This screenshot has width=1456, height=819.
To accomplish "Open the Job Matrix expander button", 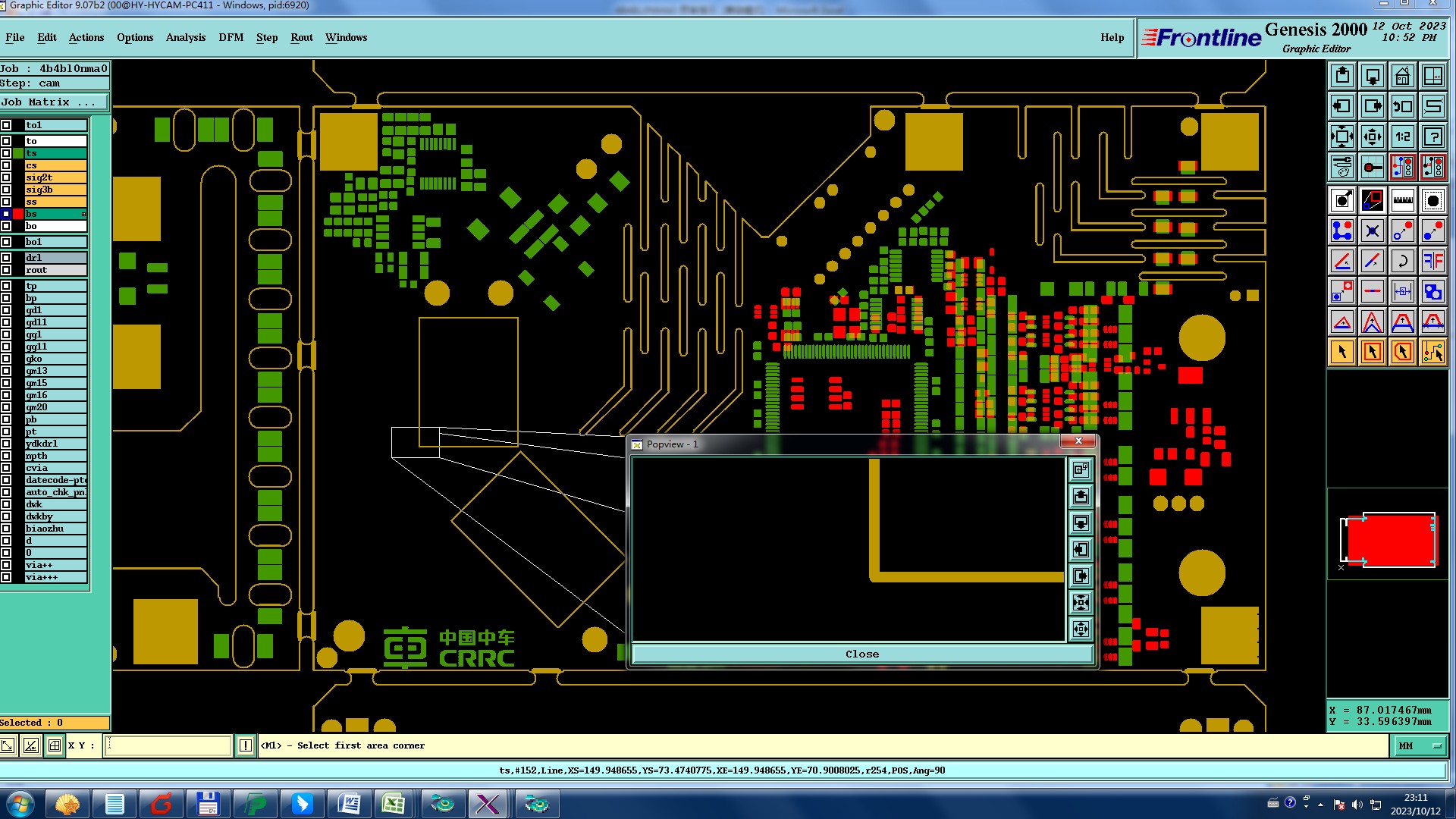I will tap(55, 102).
